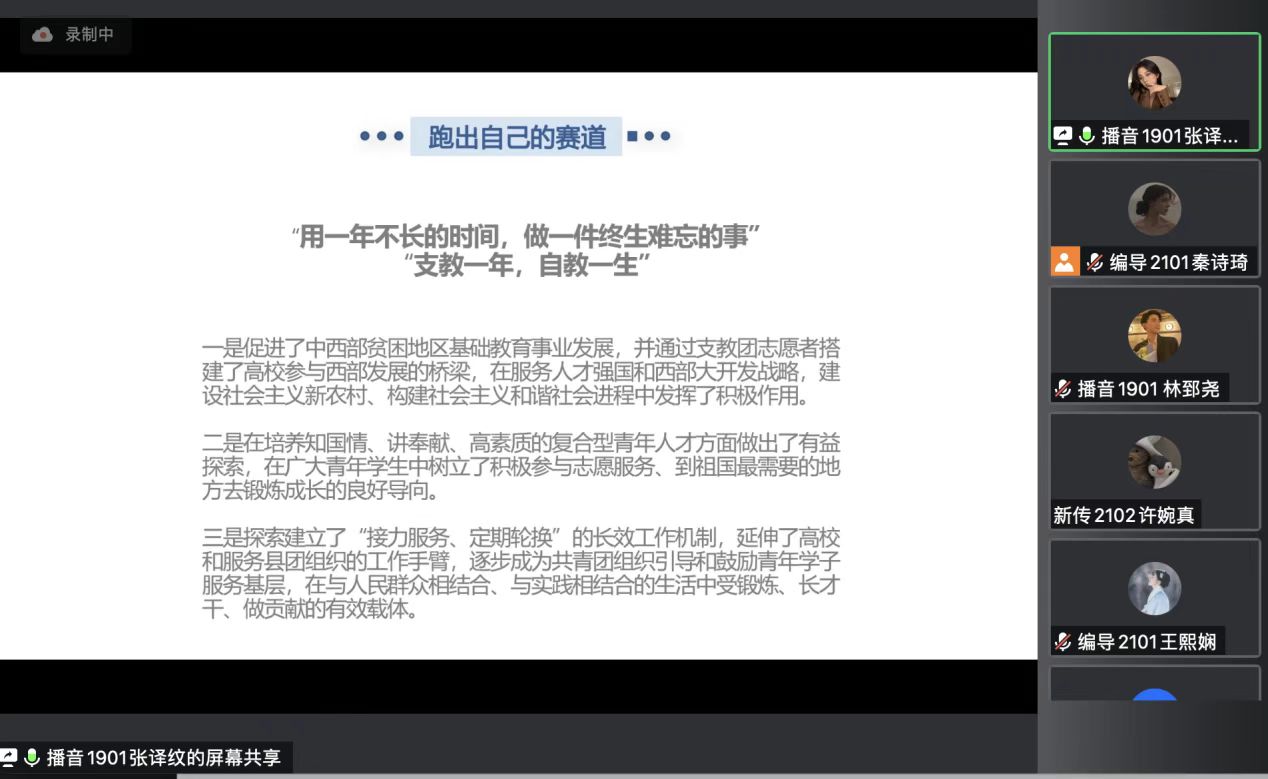
Task: Click screen-share icon in bottom sharing label
Action: coord(9,758)
